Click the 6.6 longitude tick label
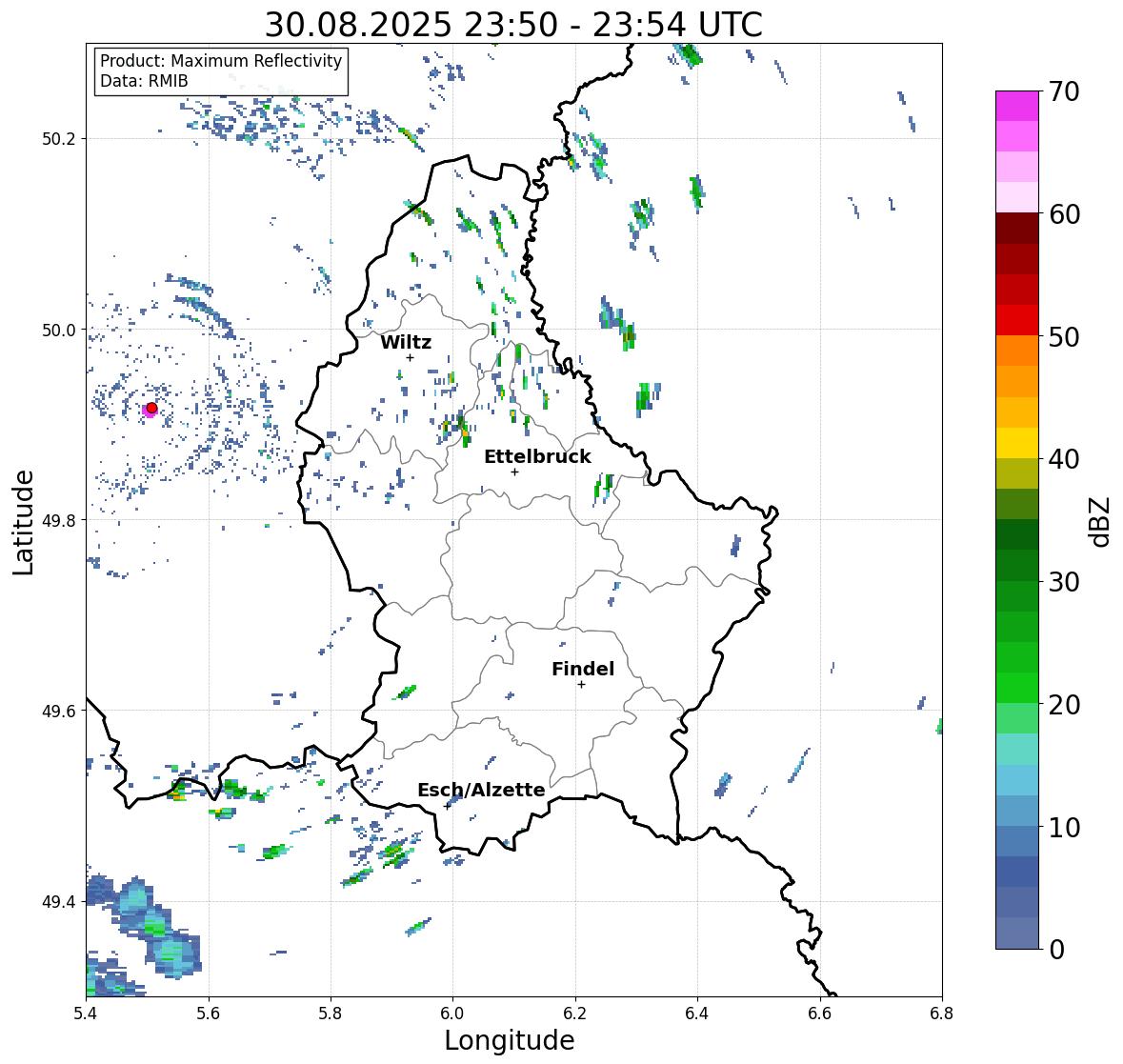 click(820, 1014)
